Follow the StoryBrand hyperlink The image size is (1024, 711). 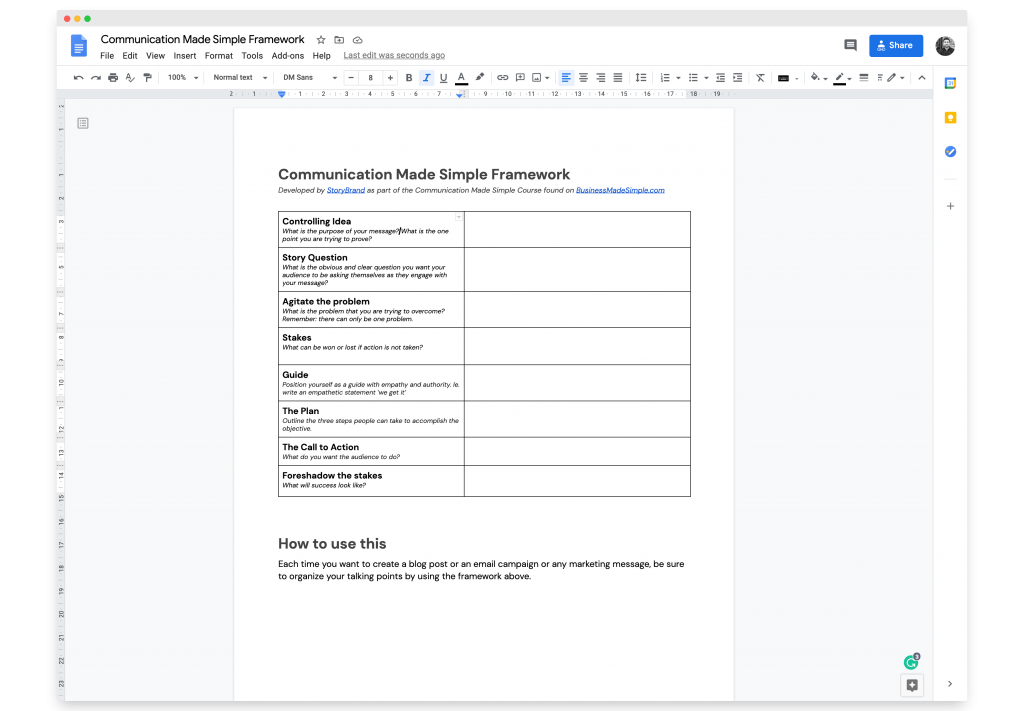point(345,190)
